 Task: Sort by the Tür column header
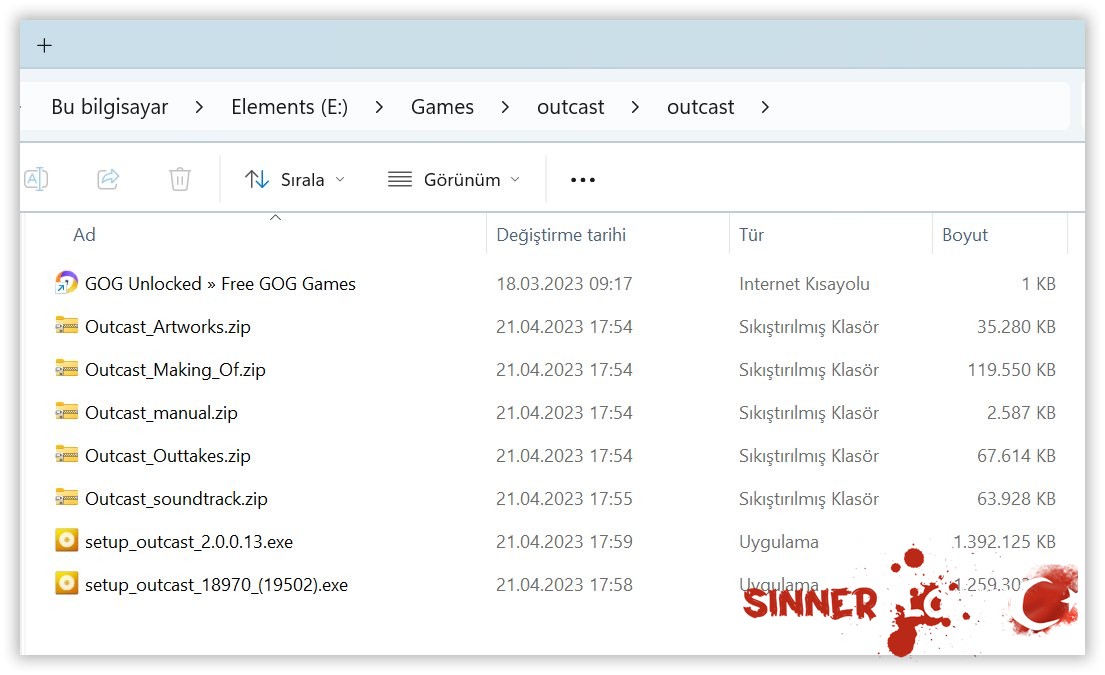click(x=751, y=235)
